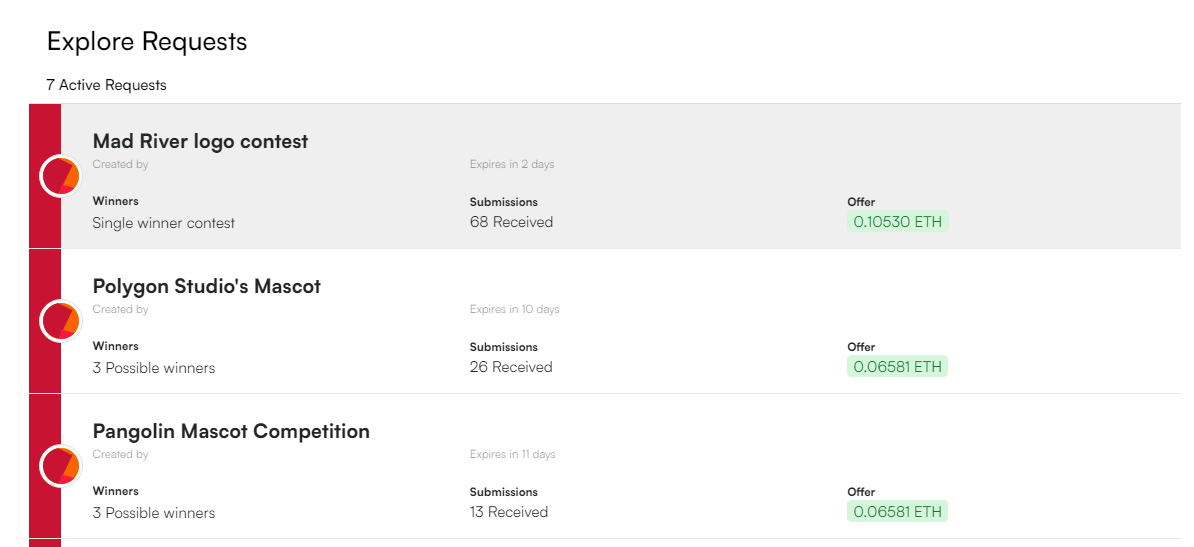The width and height of the screenshot is (1194, 547).
Task: Click the 68 Received submissions count
Action: click(x=511, y=222)
